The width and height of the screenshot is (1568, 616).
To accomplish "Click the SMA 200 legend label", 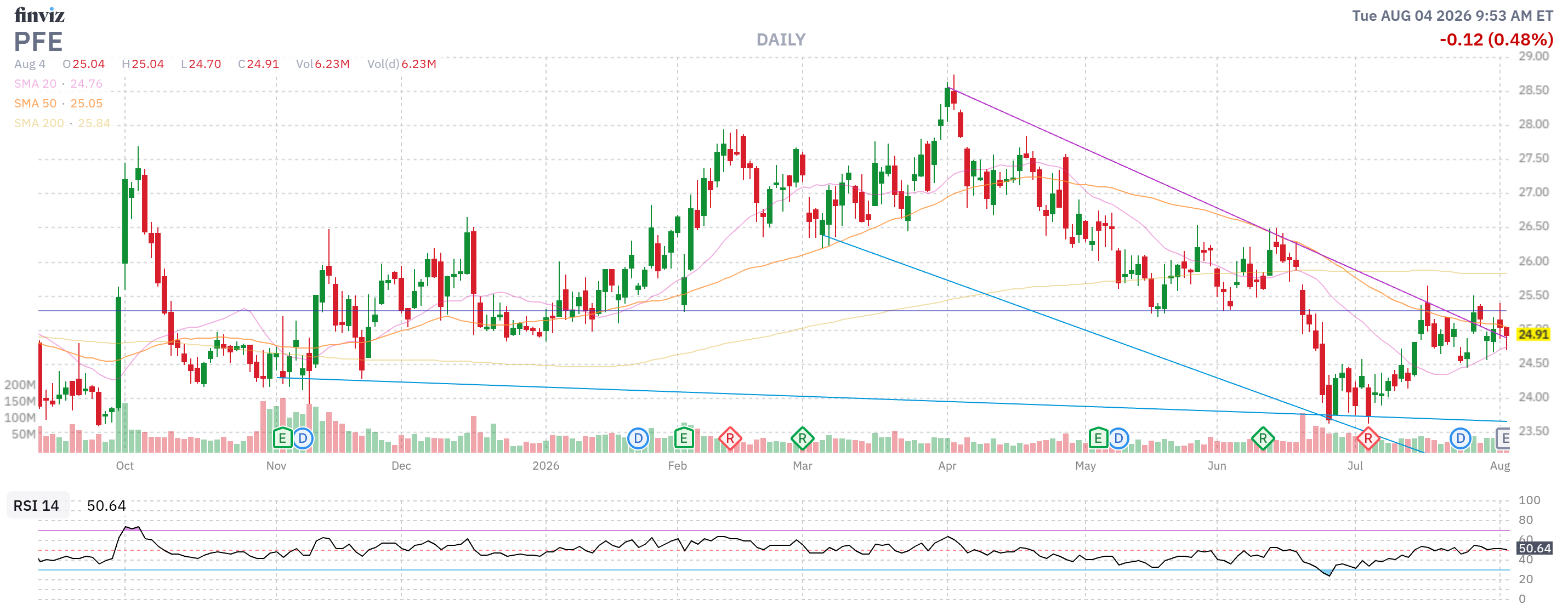I will pos(39,123).
